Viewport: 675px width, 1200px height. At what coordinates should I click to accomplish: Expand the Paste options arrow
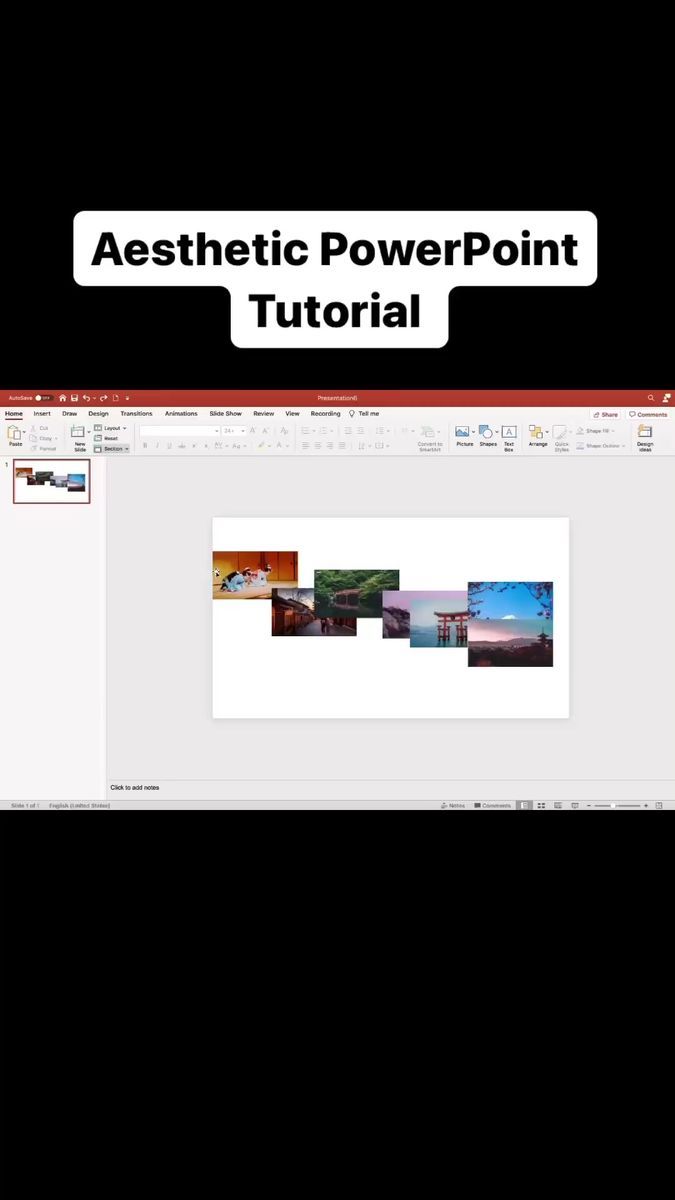tap(24, 432)
